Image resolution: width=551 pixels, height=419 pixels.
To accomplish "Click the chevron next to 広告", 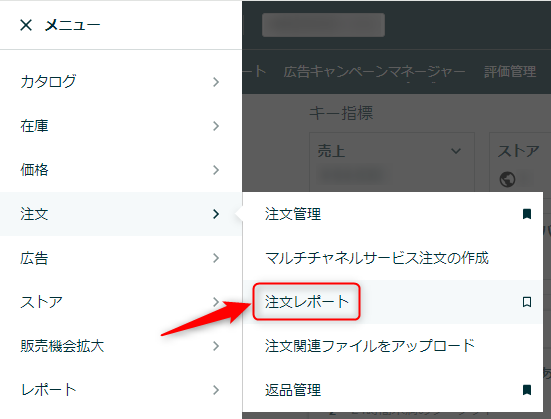I will (x=216, y=258).
